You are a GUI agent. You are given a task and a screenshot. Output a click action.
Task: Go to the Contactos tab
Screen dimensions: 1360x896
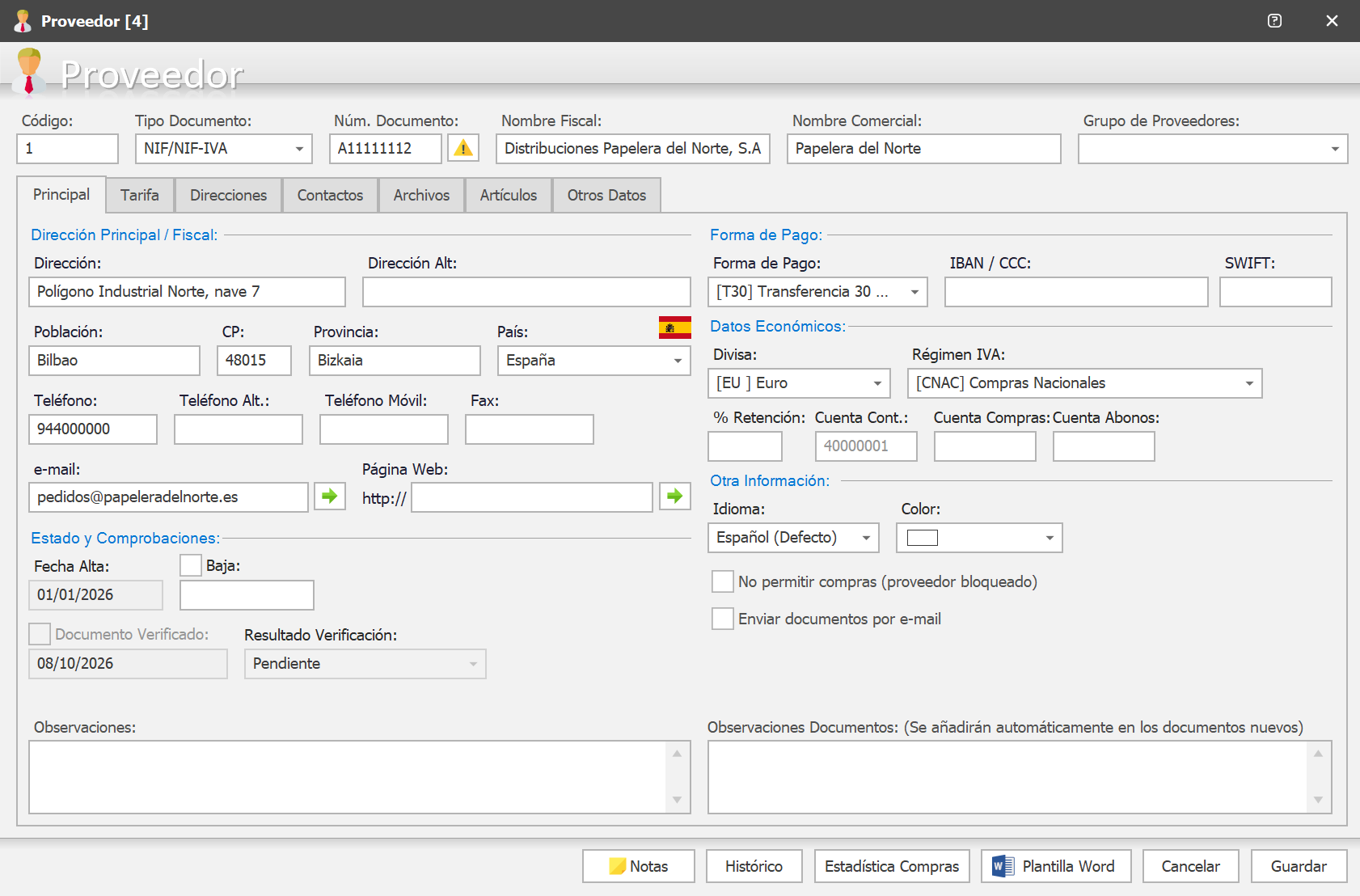(330, 196)
